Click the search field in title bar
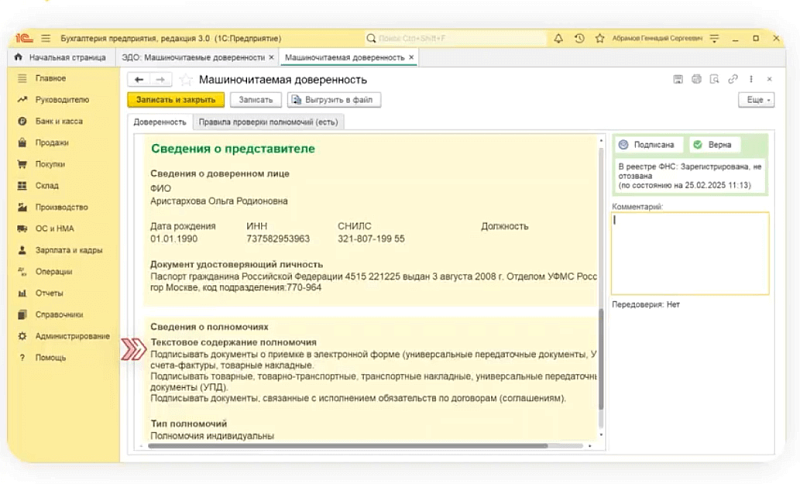 pyautogui.click(x=455, y=38)
